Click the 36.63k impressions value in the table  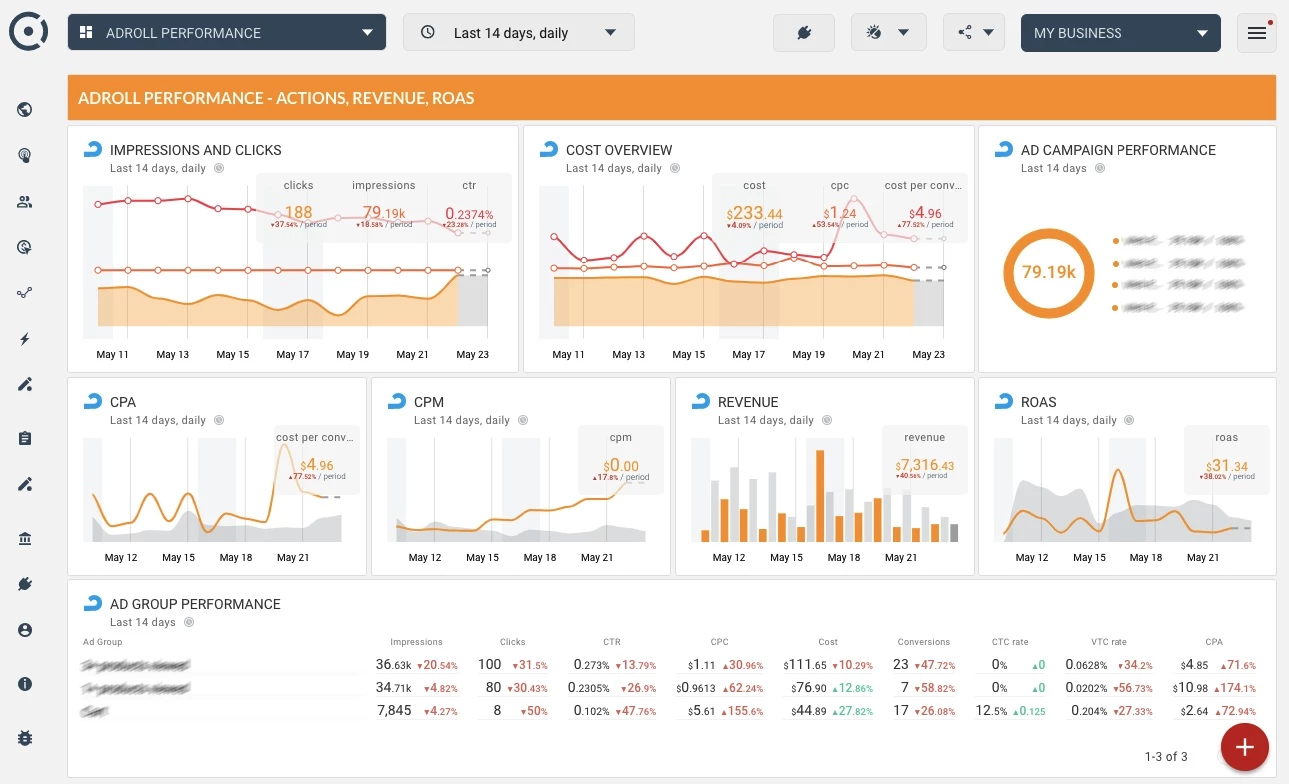[x=393, y=665]
